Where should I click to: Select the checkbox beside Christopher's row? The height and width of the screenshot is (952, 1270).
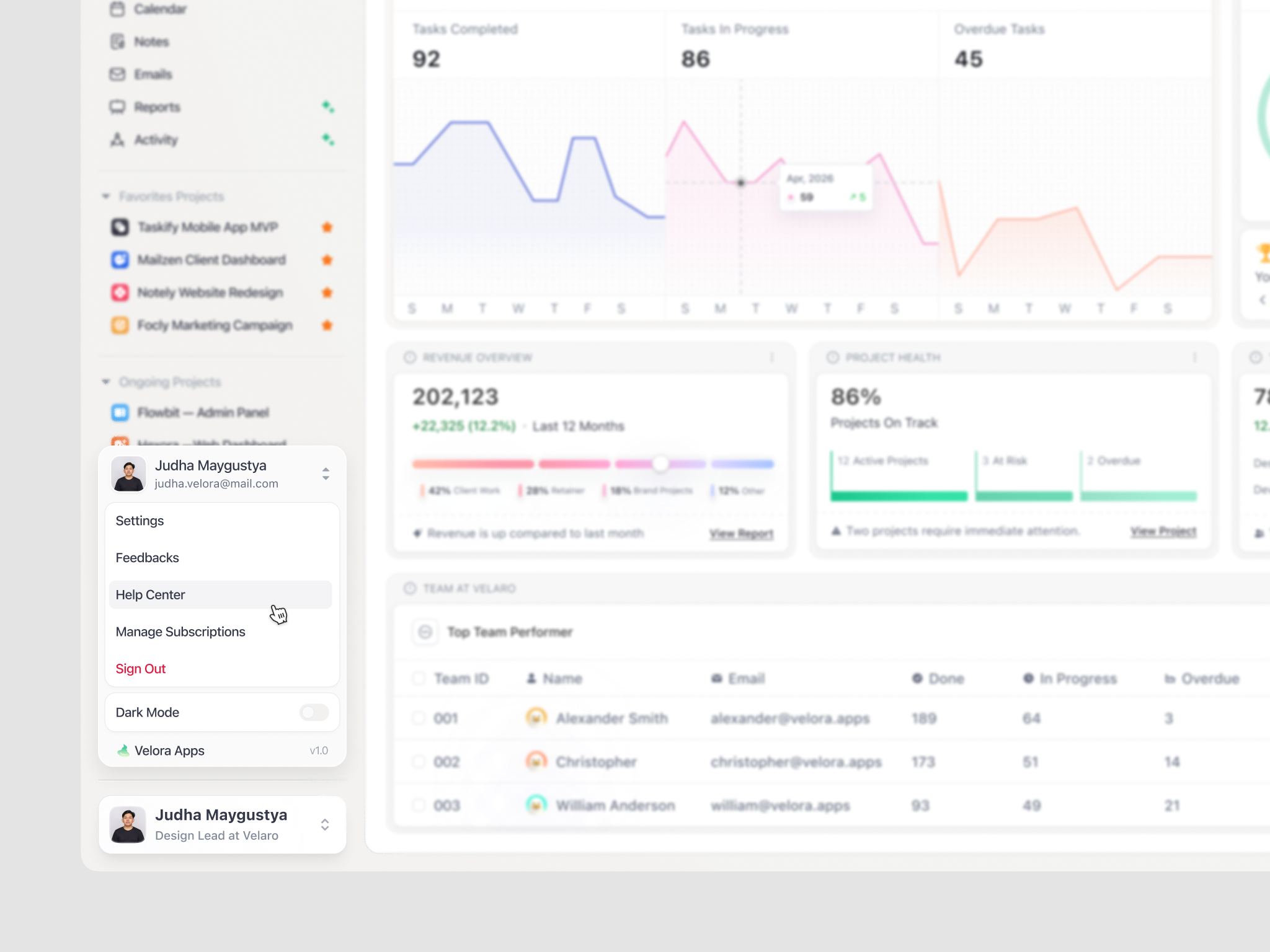(419, 762)
